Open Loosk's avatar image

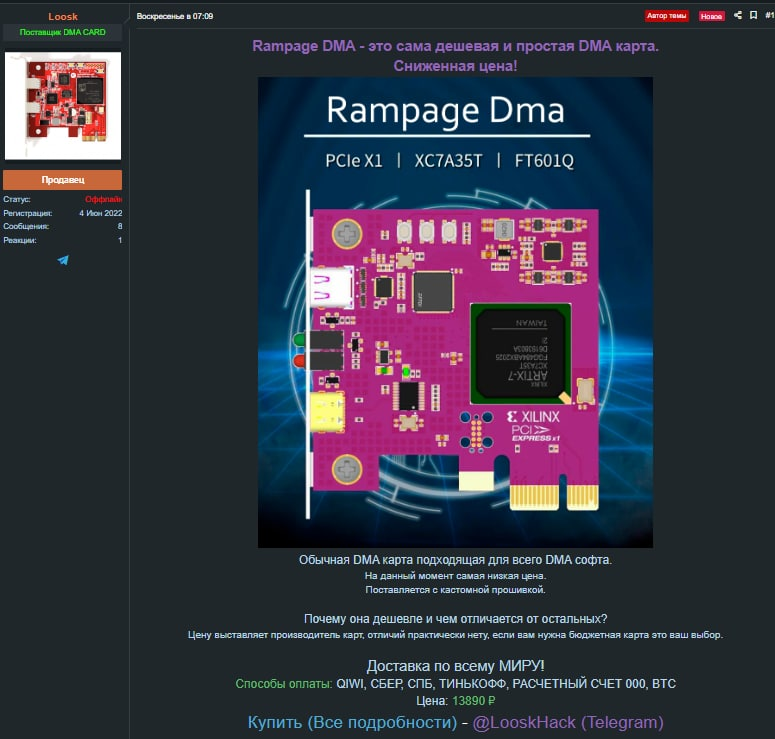63,106
